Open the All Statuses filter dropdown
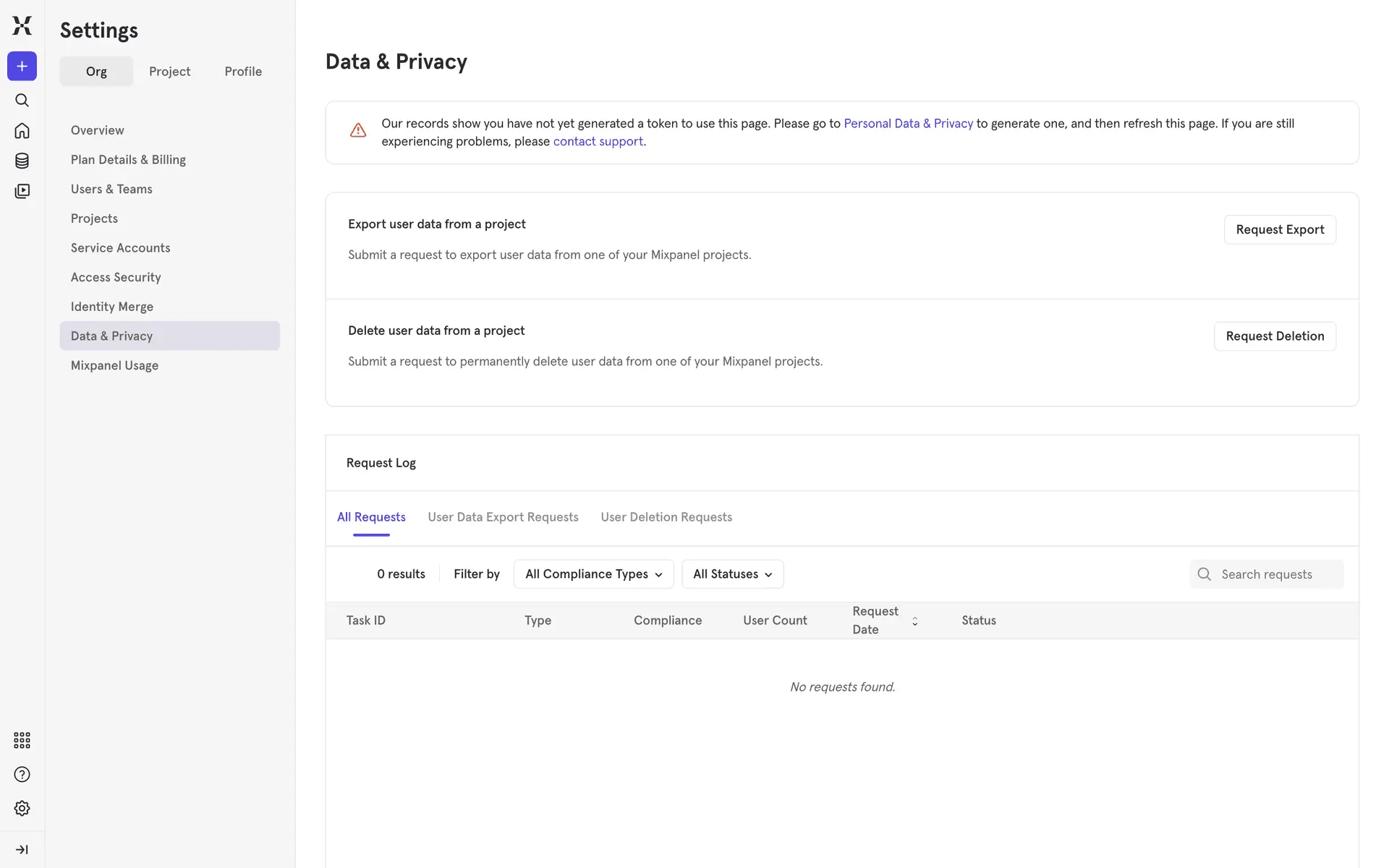The image size is (1389, 868). tap(732, 574)
